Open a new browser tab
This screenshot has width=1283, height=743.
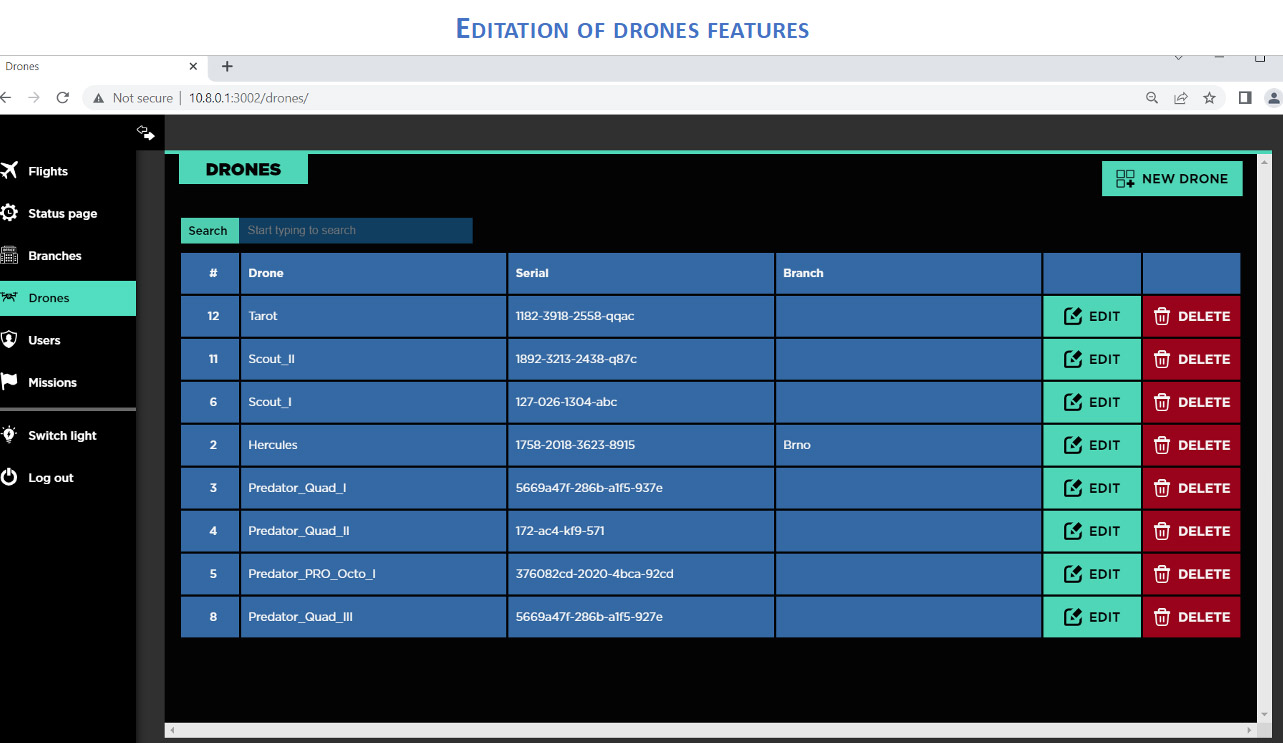click(x=227, y=66)
